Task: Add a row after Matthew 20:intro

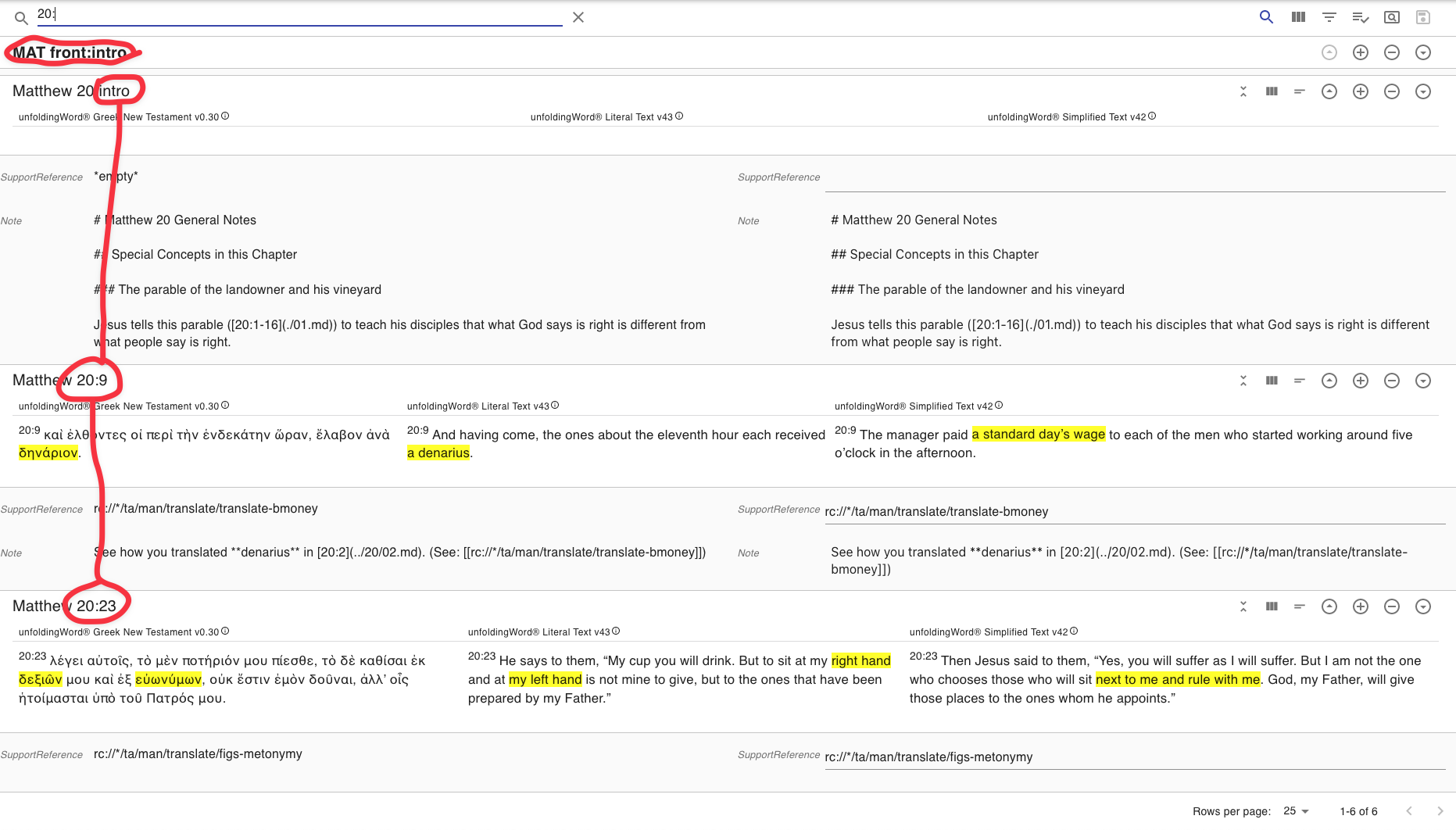Action: tap(1361, 91)
